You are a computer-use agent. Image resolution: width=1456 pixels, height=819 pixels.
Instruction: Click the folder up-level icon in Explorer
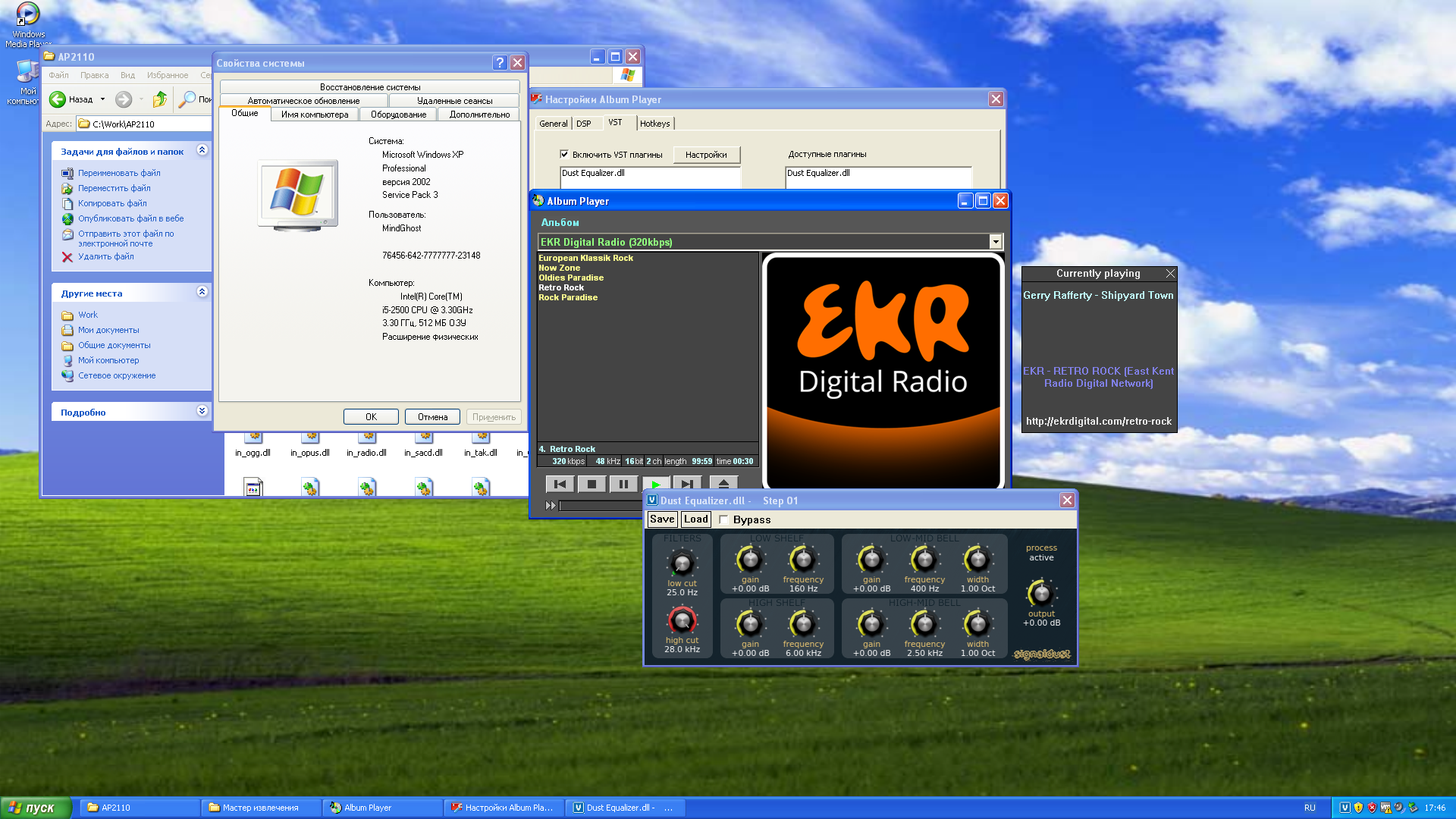coord(159,99)
